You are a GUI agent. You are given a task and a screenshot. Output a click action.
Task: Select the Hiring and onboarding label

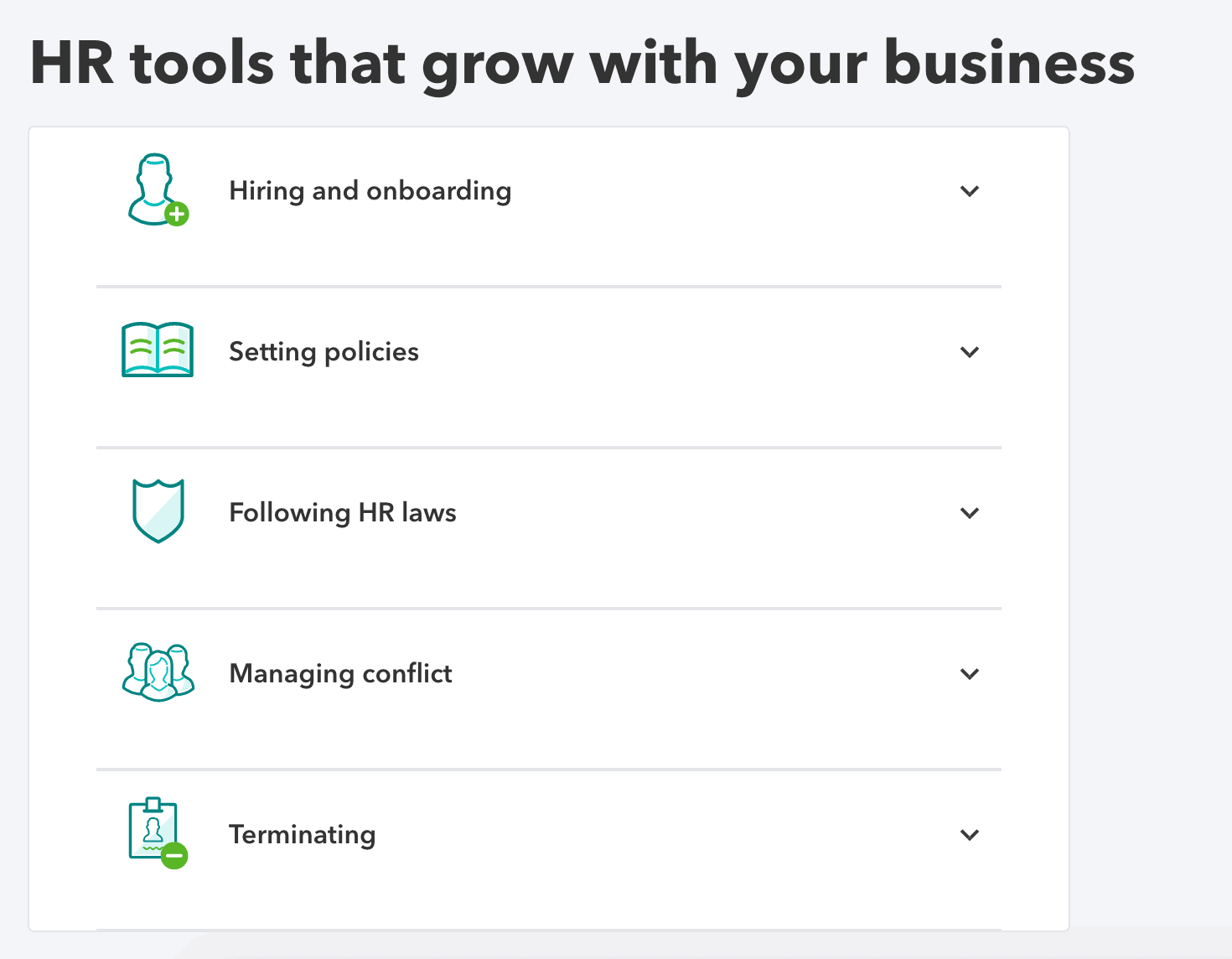[x=370, y=190]
